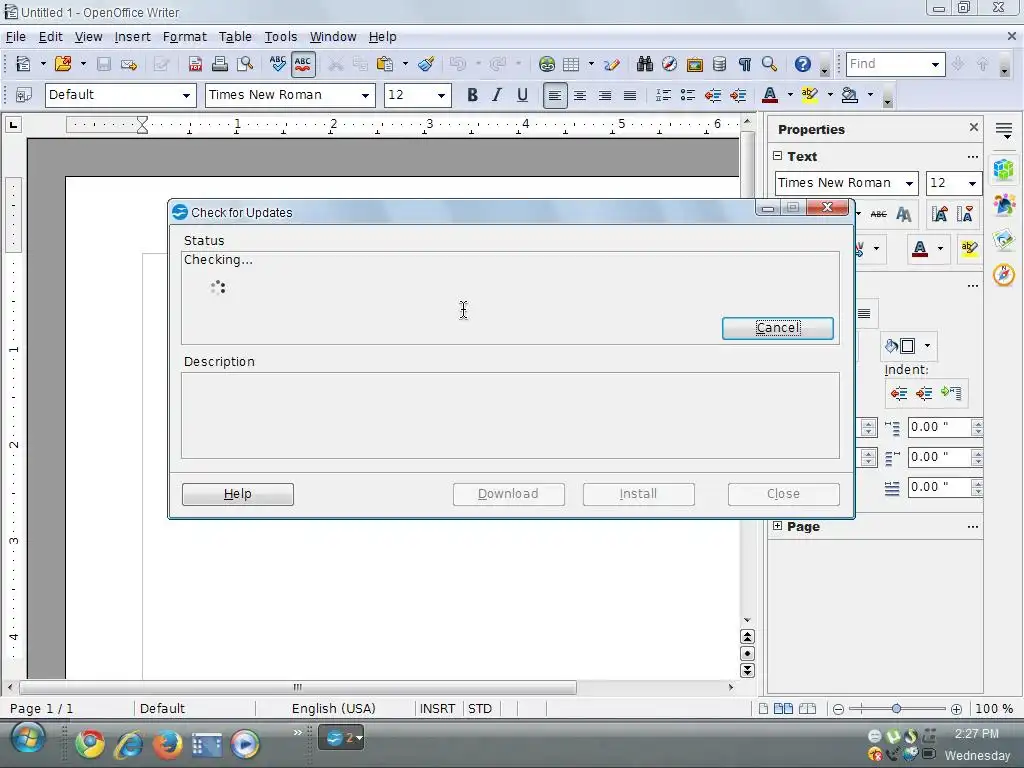Open Find & Replace binoculars icon

click(x=645, y=64)
